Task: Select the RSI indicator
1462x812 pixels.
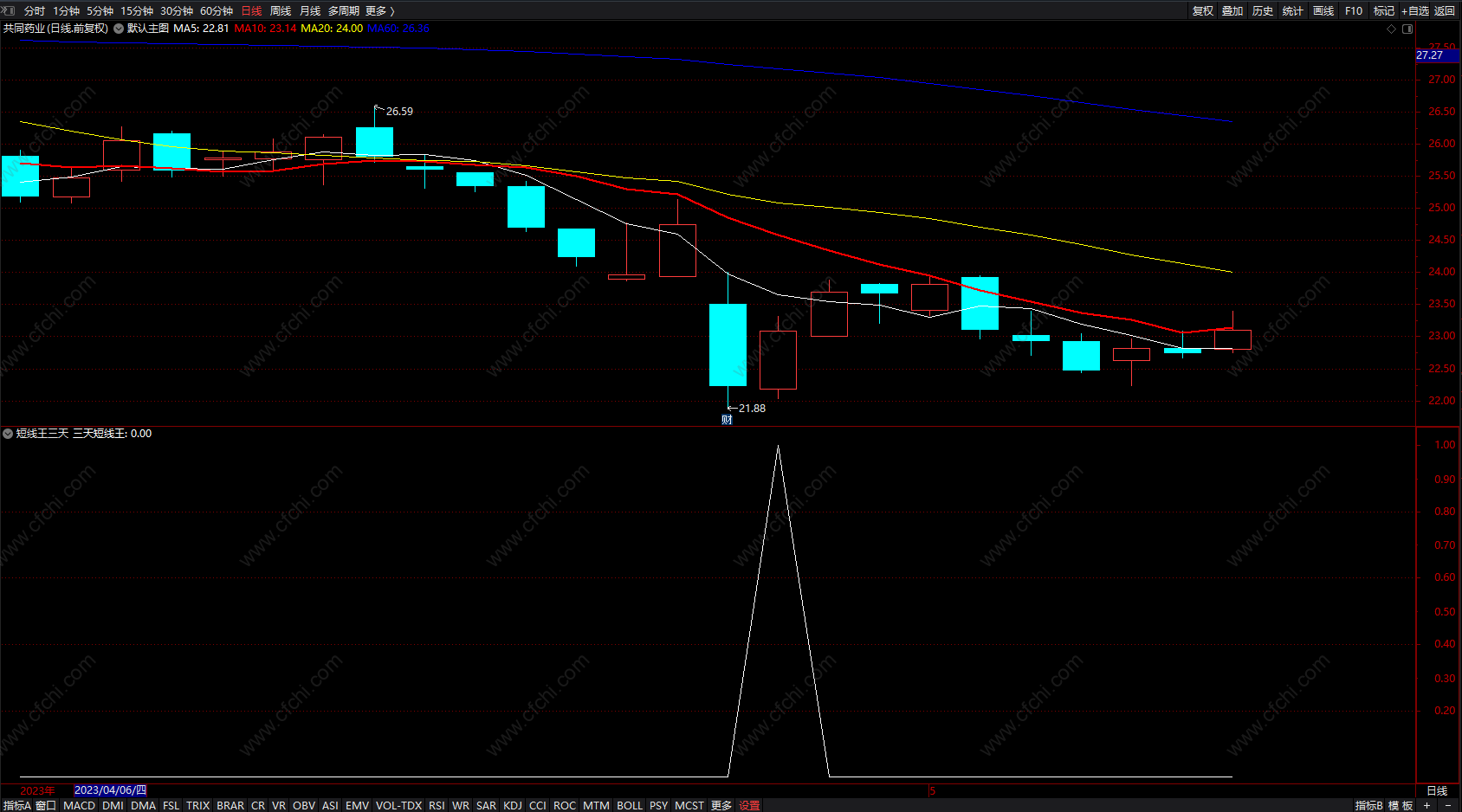Action: click(x=437, y=805)
